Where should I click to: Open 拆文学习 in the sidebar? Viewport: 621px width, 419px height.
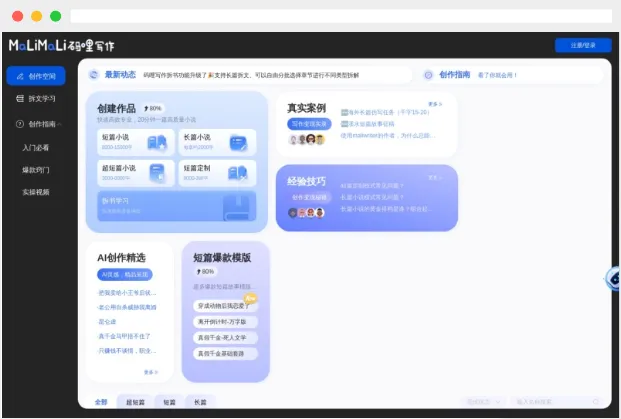click(x=36, y=99)
